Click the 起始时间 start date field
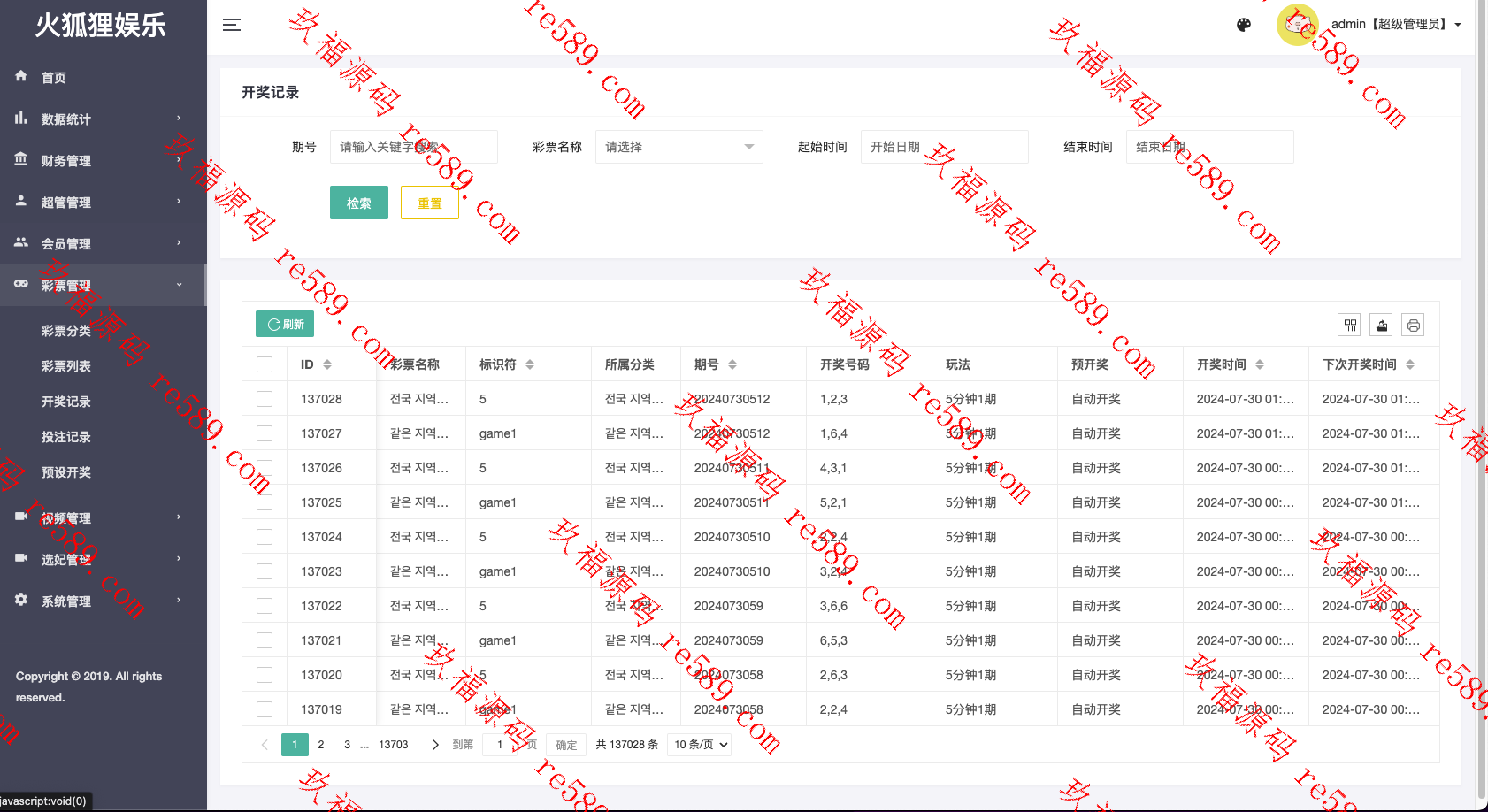The width and height of the screenshot is (1488, 812). pos(945,147)
